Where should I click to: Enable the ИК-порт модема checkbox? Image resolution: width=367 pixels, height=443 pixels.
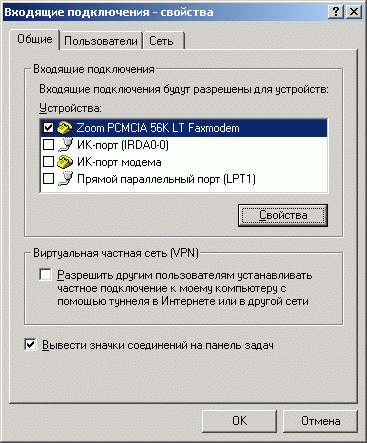pos(49,162)
